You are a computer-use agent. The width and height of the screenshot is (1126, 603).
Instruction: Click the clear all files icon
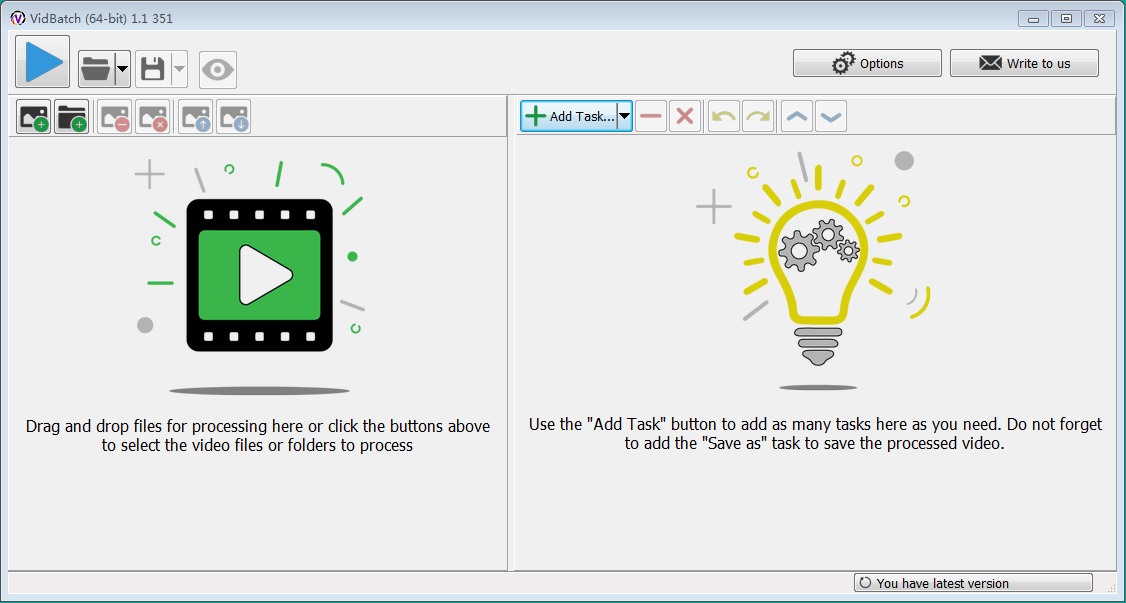(x=152, y=117)
